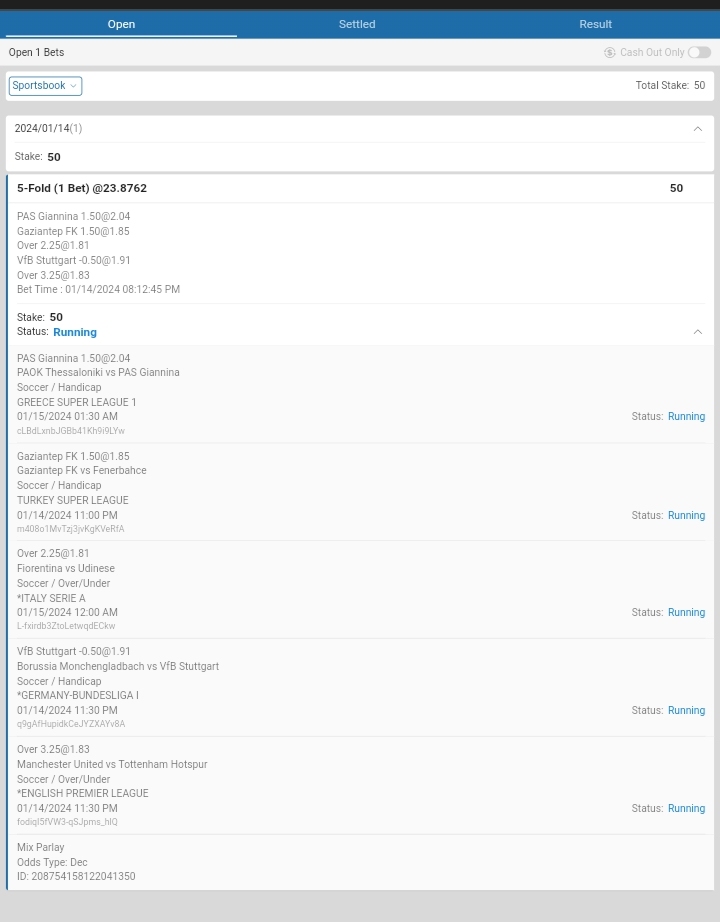This screenshot has width=720, height=922.
Task: Click Running status of Gaziantep FK leg
Action: [x=686, y=516]
